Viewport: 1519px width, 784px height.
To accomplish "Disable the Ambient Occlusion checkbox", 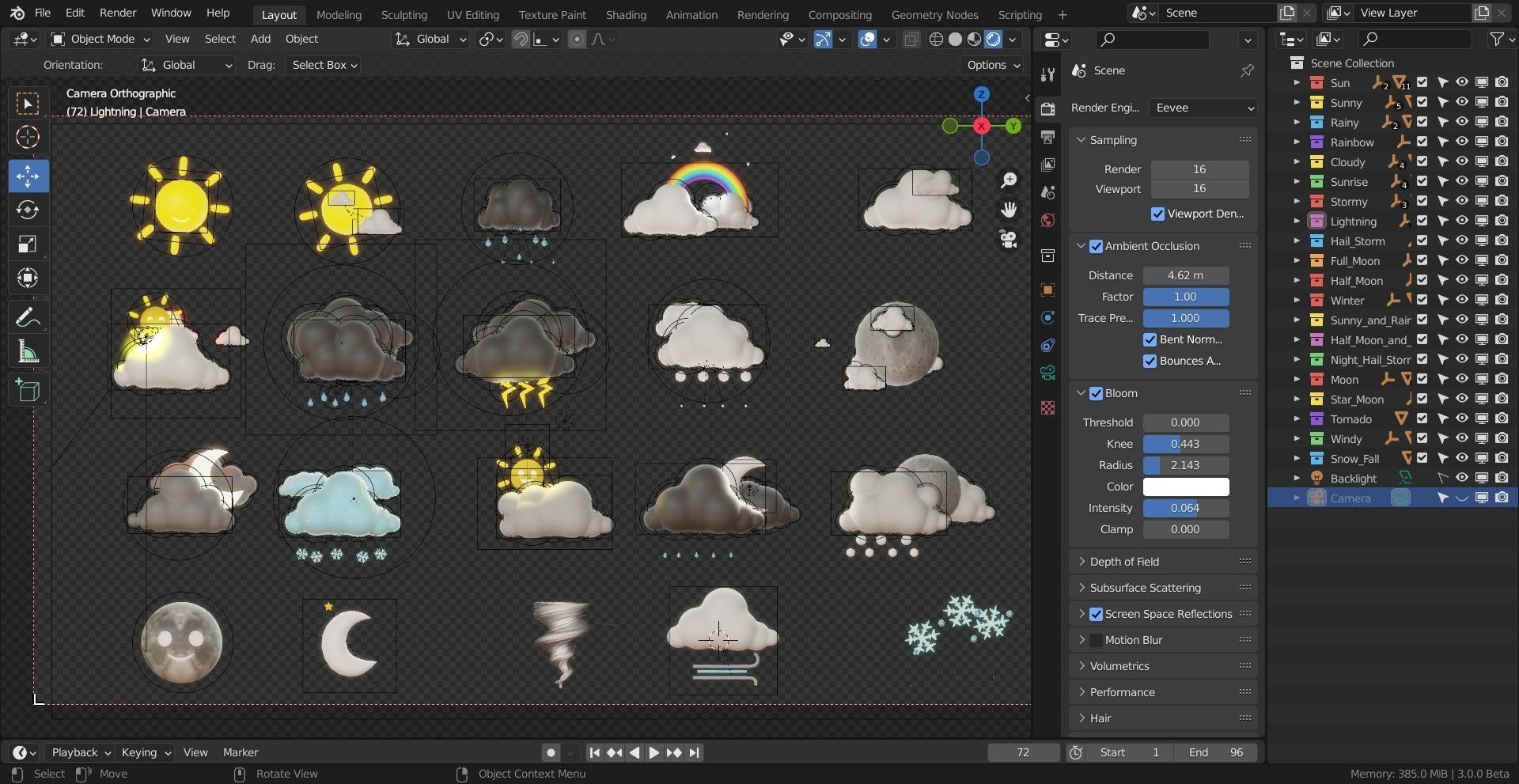I will pyautogui.click(x=1096, y=246).
